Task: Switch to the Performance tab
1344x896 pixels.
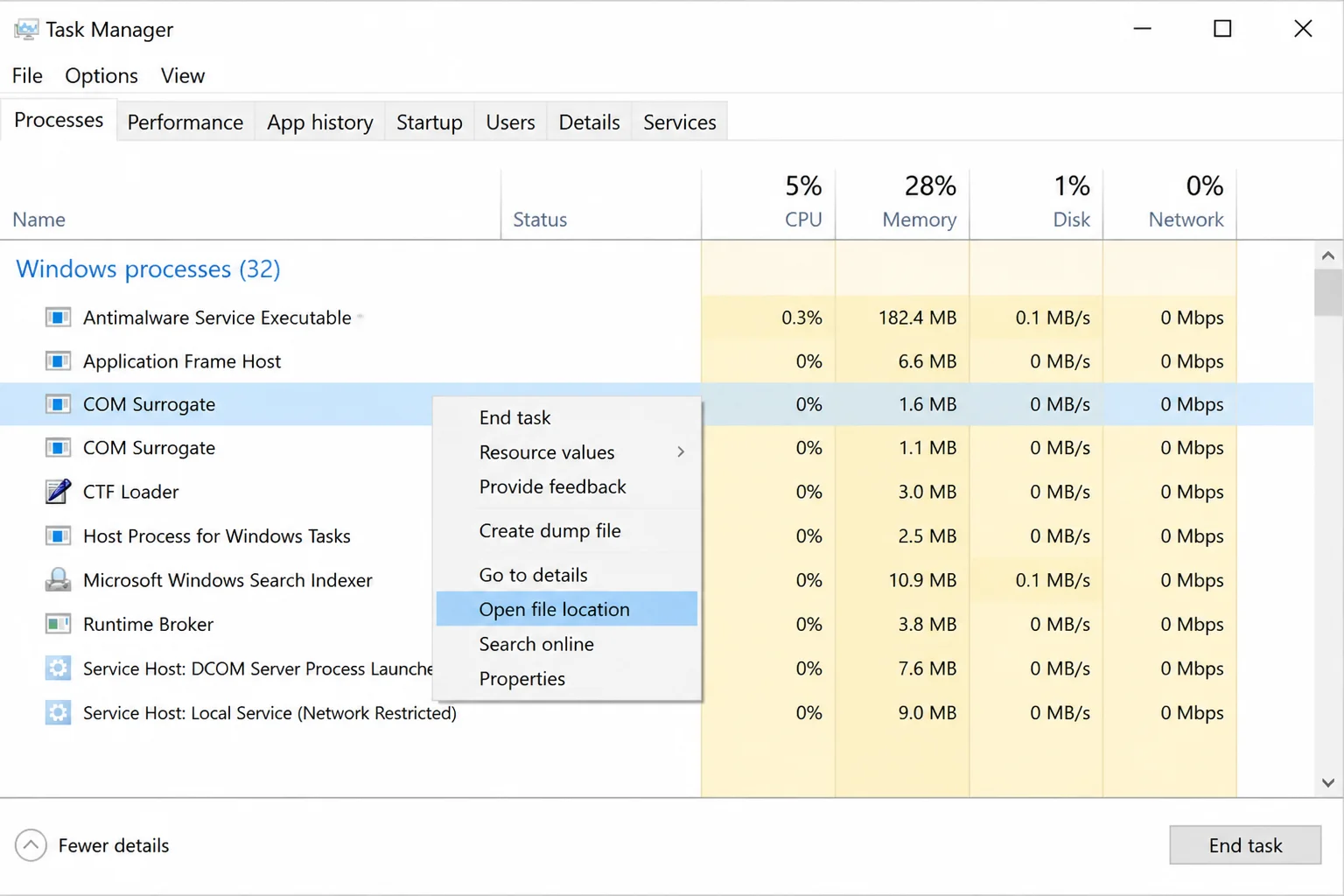Action: [185, 122]
